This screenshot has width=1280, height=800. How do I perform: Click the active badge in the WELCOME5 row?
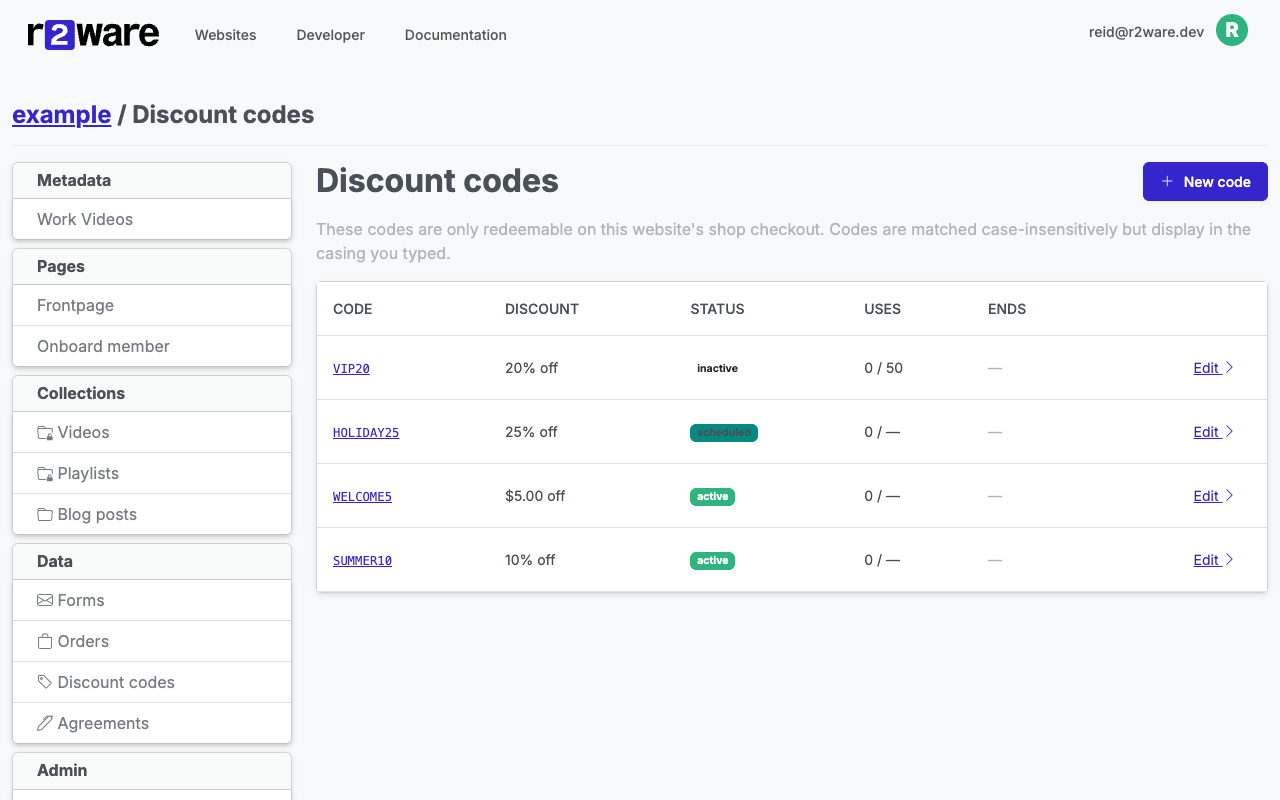click(712, 496)
